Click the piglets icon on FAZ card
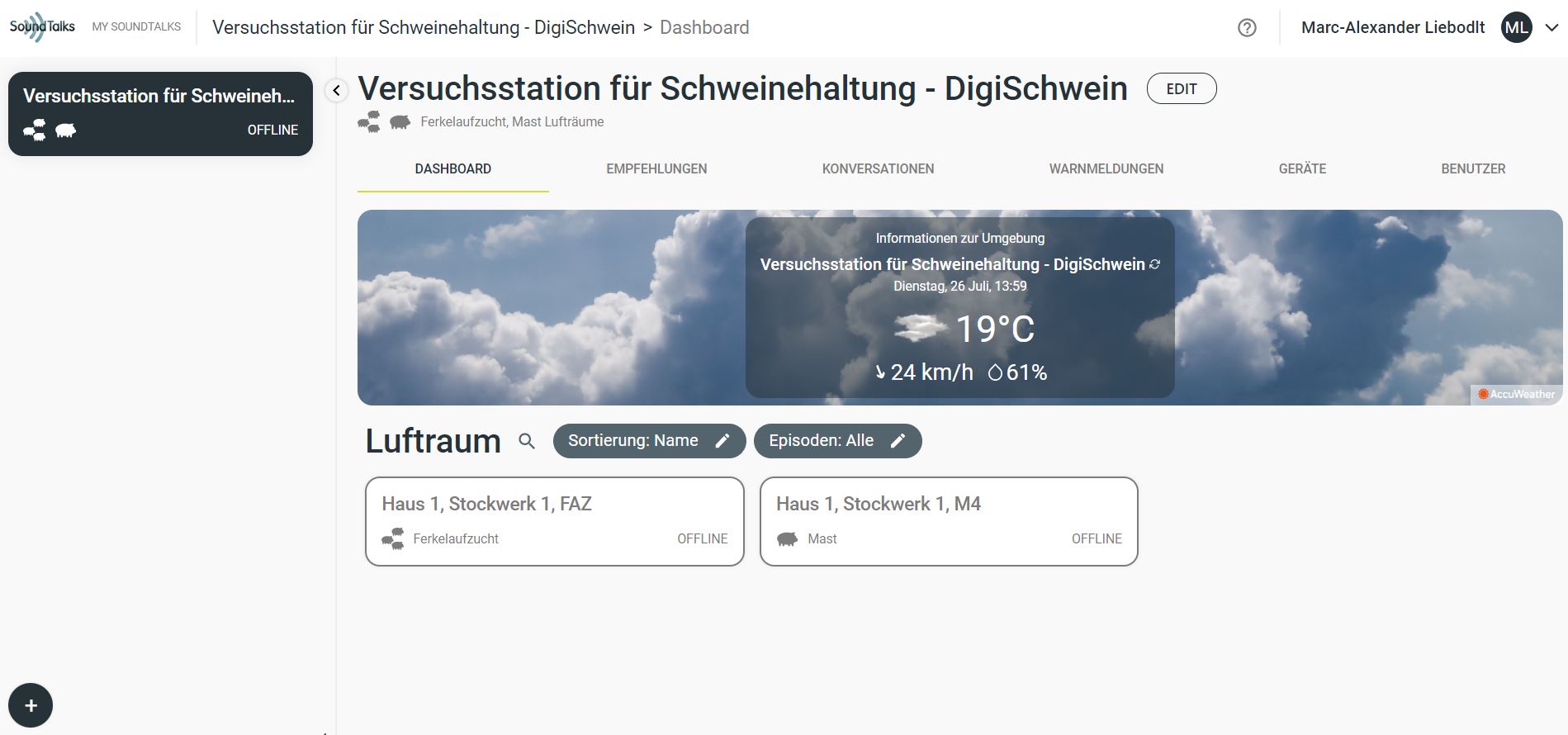 tap(392, 539)
